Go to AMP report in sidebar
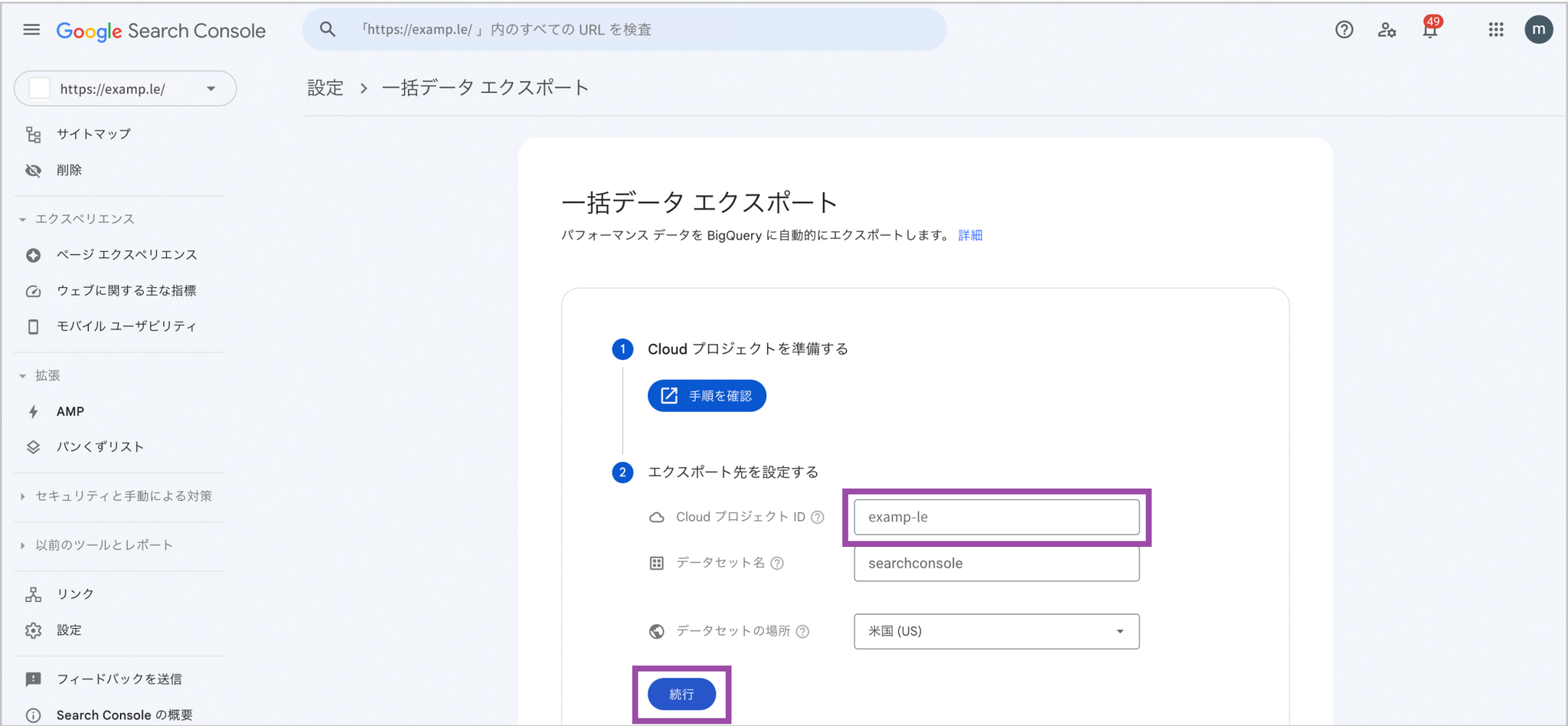Image resolution: width=1568 pixels, height=726 pixels. pyautogui.click(x=70, y=411)
